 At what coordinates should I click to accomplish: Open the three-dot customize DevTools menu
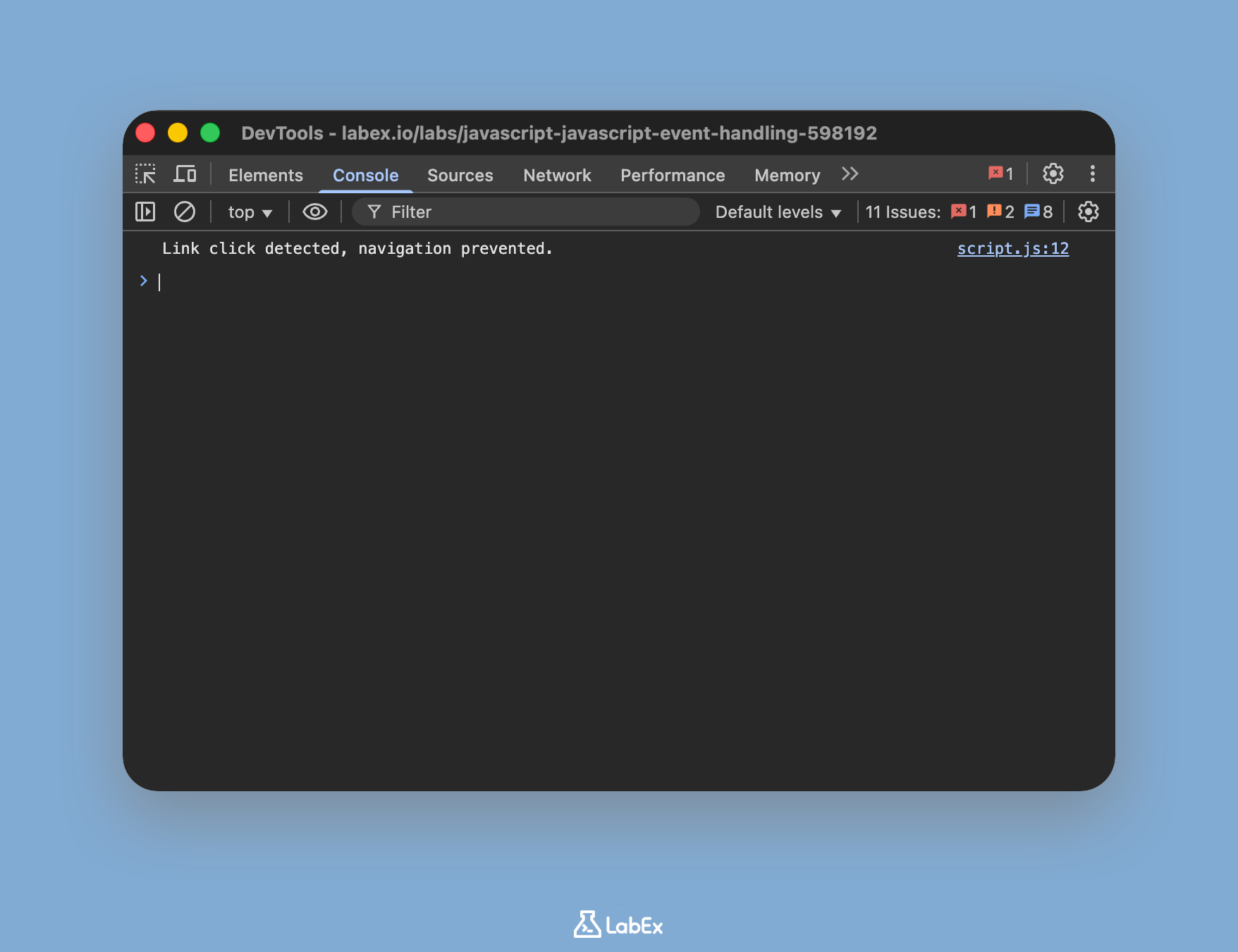pos(1092,174)
